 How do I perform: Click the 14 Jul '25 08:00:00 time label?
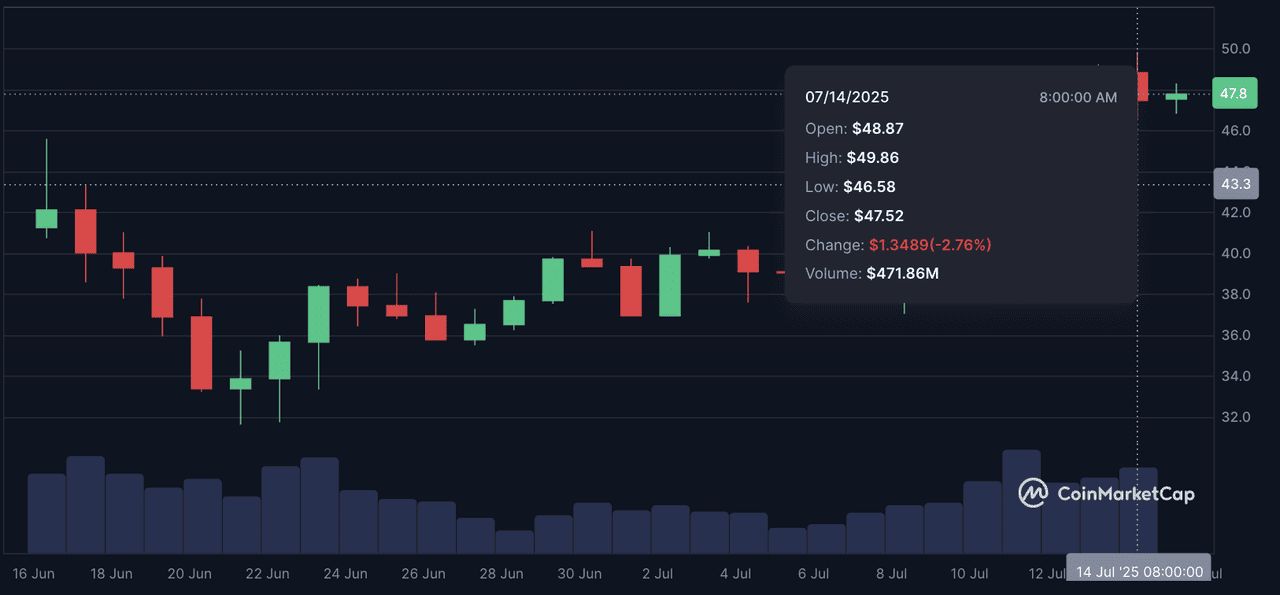click(1138, 573)
